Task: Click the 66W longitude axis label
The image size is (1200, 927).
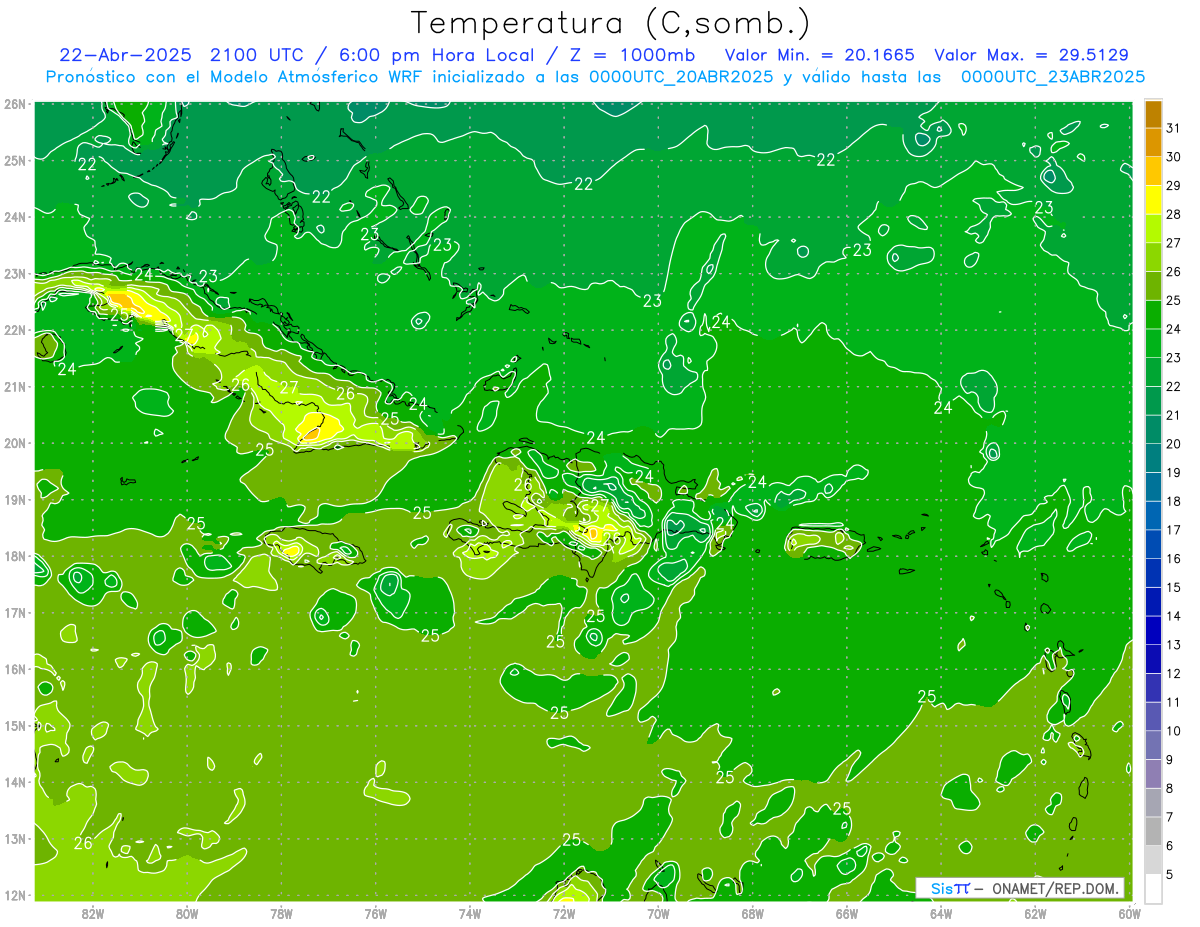Action: click(847, 913)
